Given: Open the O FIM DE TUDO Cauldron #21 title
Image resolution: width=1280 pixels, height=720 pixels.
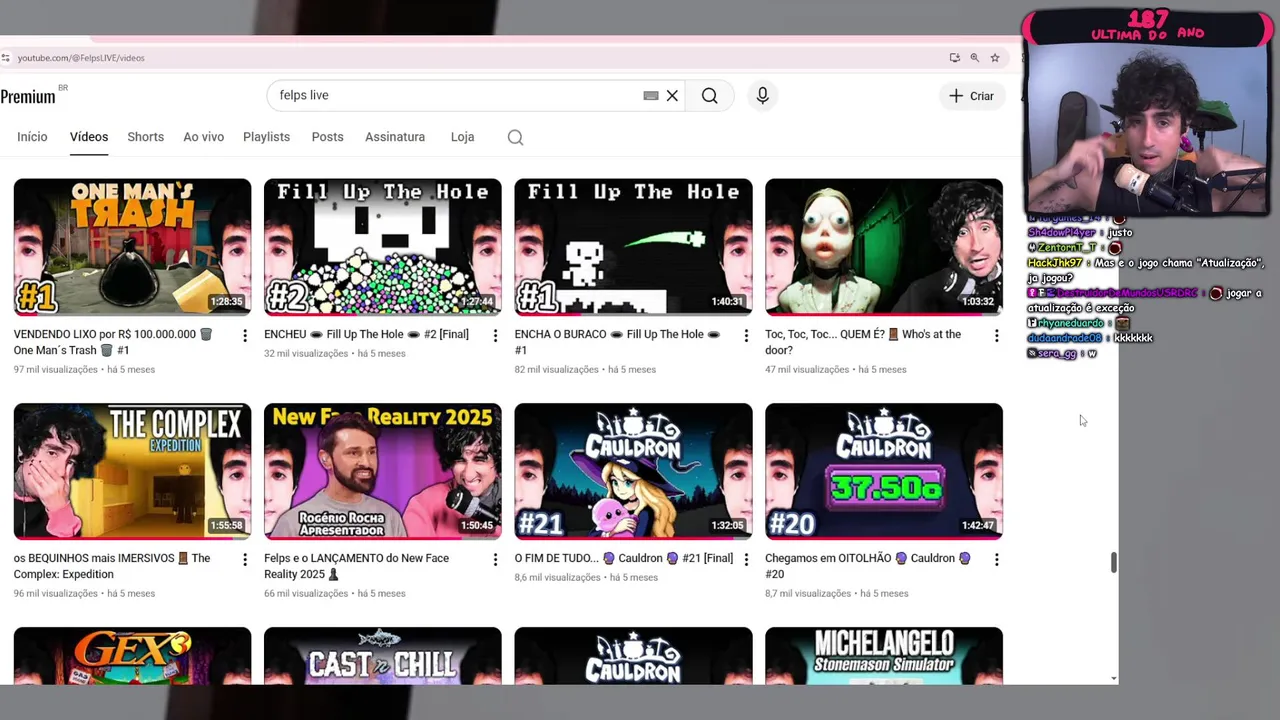Looking at the screenshot, I should pos(624,558).
